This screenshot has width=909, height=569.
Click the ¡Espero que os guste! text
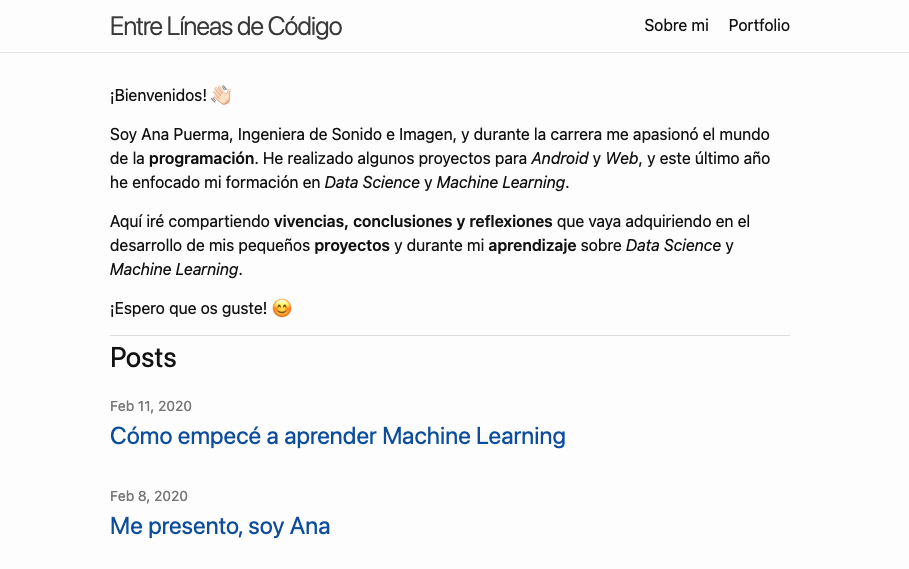tap(188, 308)
